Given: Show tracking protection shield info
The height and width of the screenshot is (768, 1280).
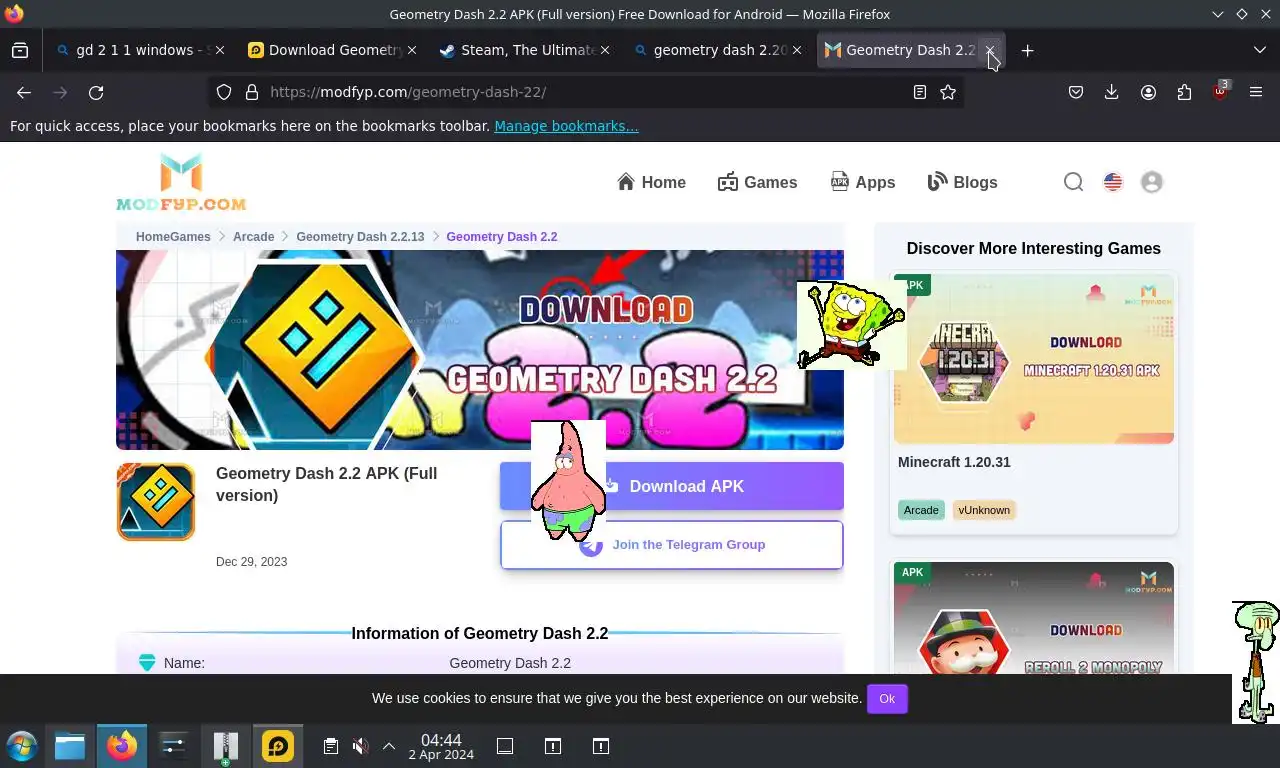Looking at the screenshot, I should coord(224,92).
